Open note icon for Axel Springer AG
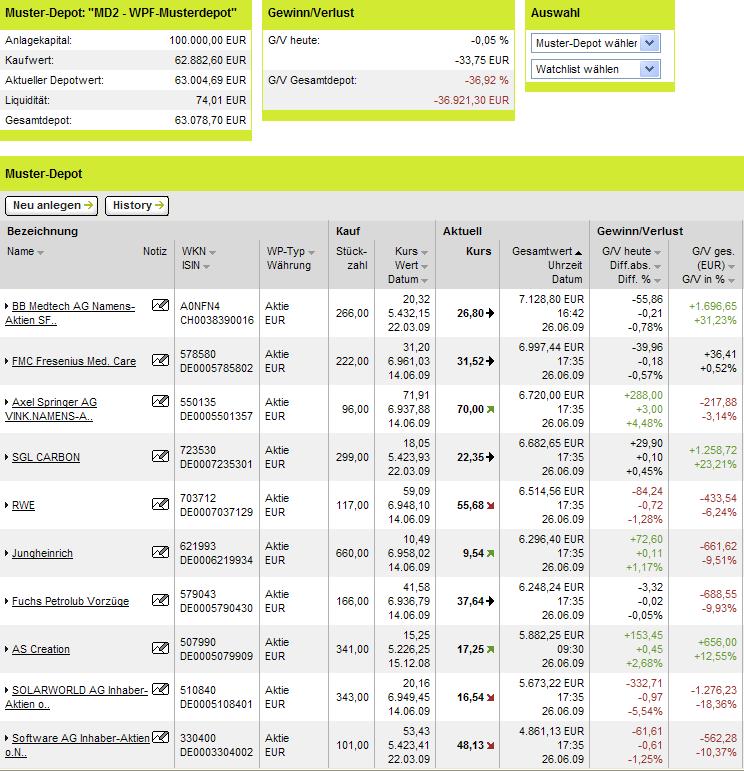 pos(160,401)
